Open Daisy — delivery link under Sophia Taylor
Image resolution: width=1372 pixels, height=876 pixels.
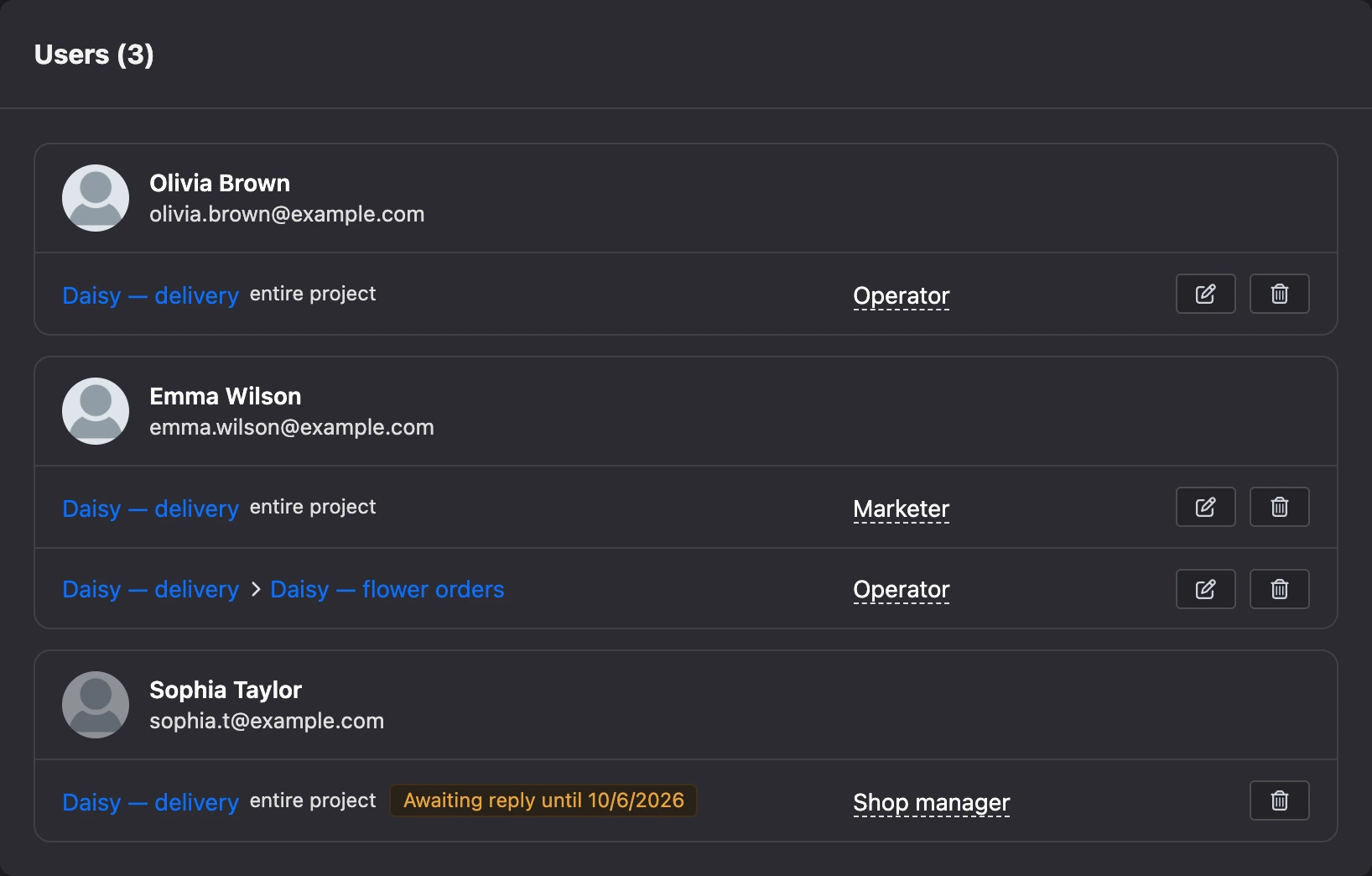(151, 802)
